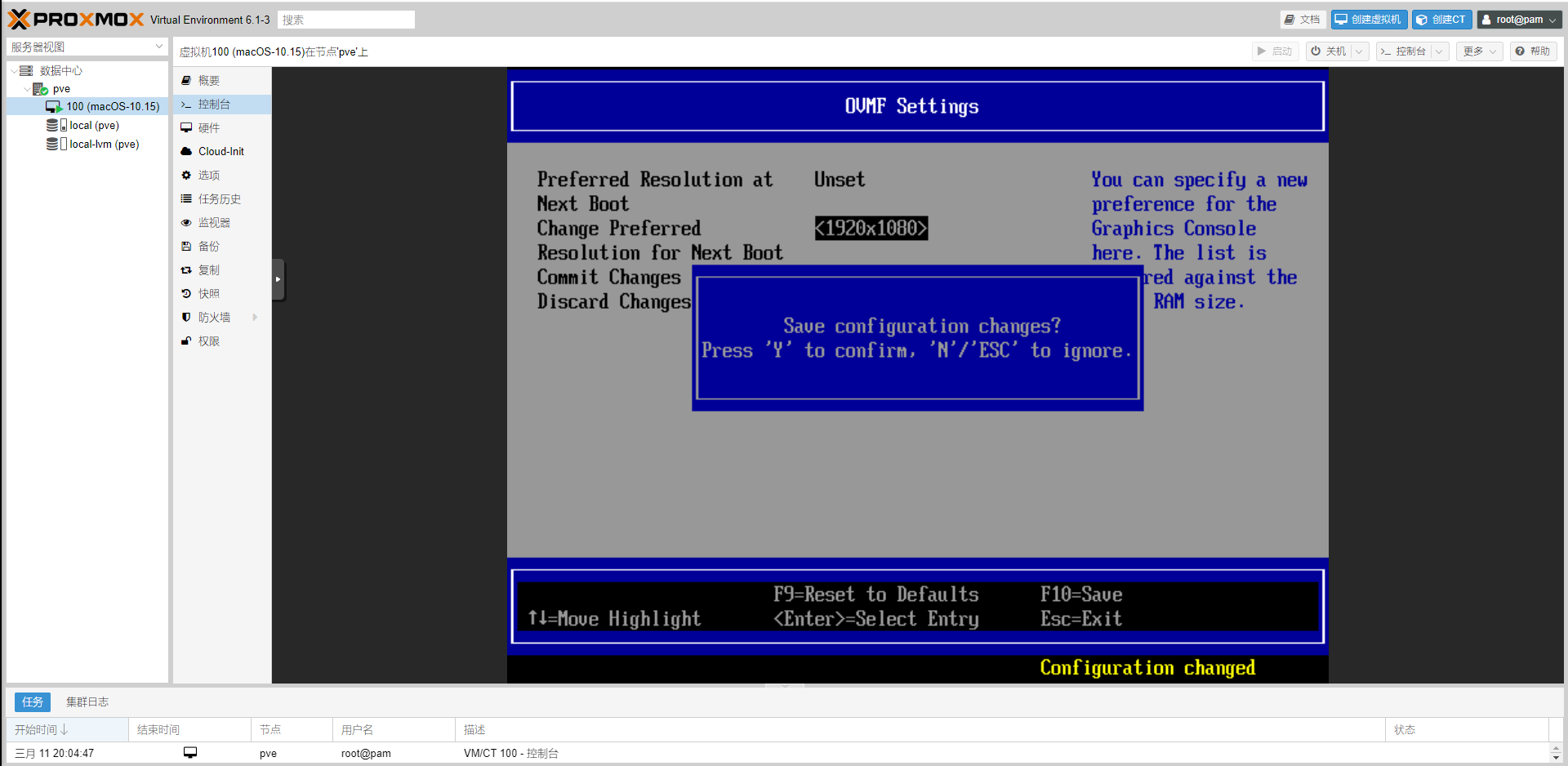The image size is (1568, 766).
Task: Open the 权限 permissions panel
Action: (209, 341)
